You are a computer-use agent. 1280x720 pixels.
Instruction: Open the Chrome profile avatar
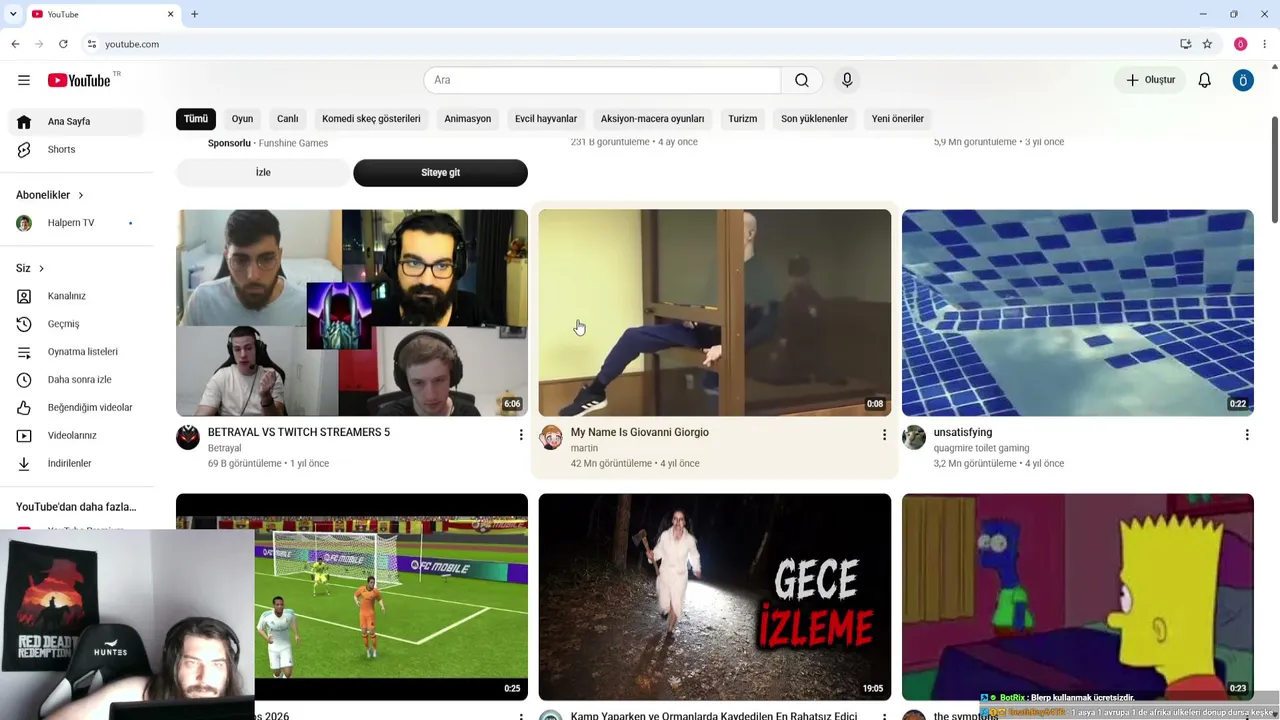tap(1240, 44)
